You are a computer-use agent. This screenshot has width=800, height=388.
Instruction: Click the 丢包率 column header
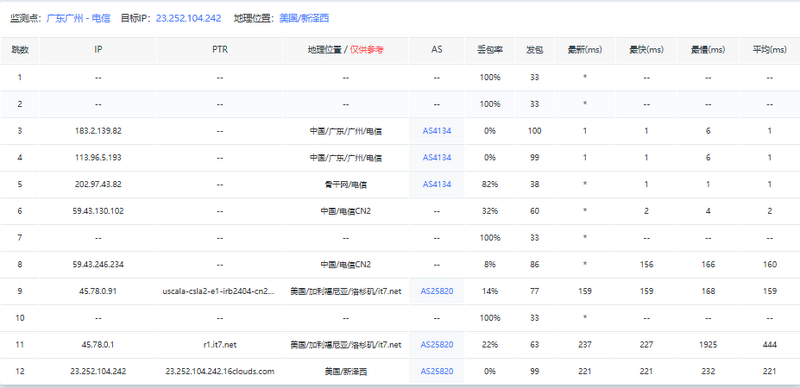489,50
